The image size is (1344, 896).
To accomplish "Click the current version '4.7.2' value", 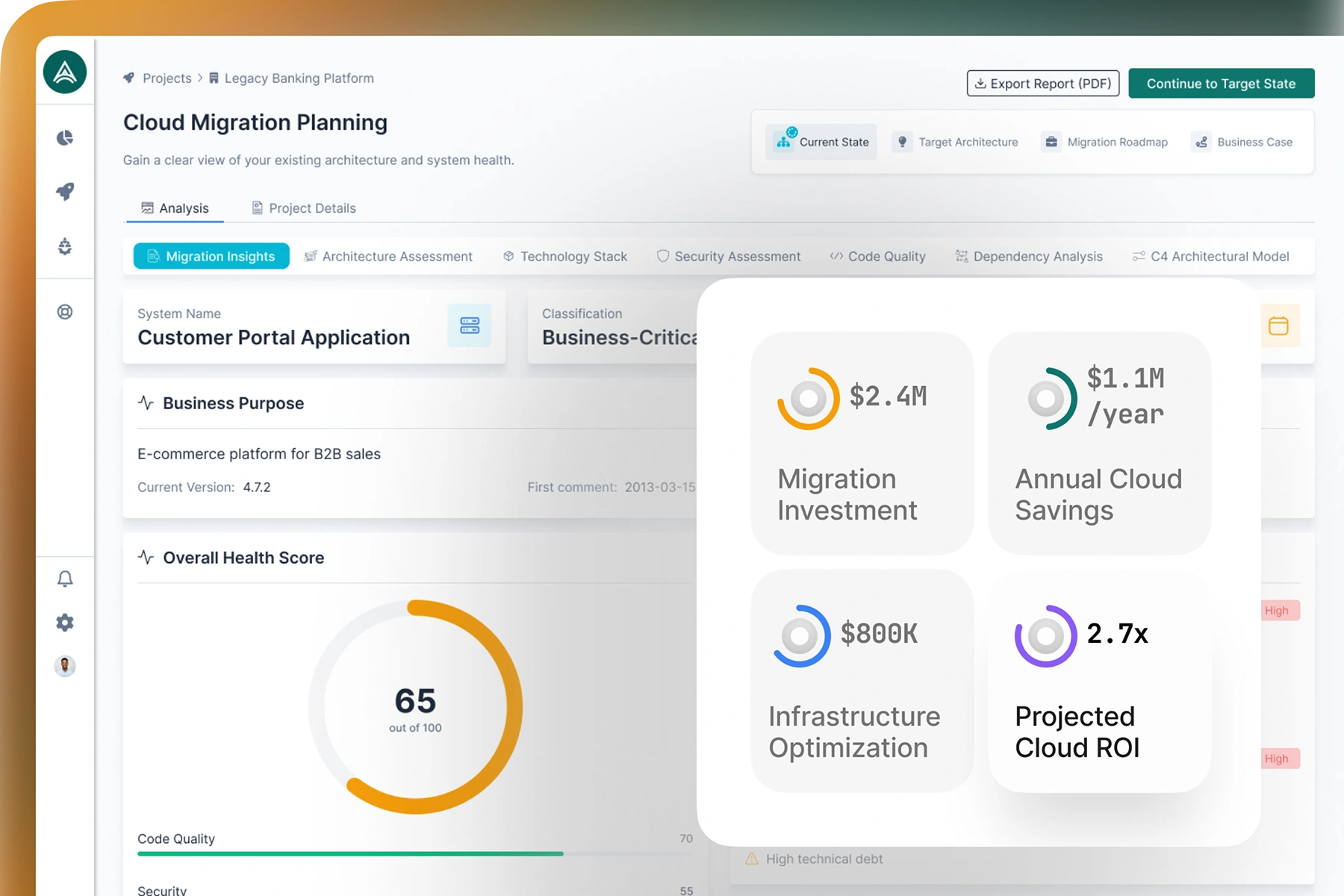I will pos(257,488).
